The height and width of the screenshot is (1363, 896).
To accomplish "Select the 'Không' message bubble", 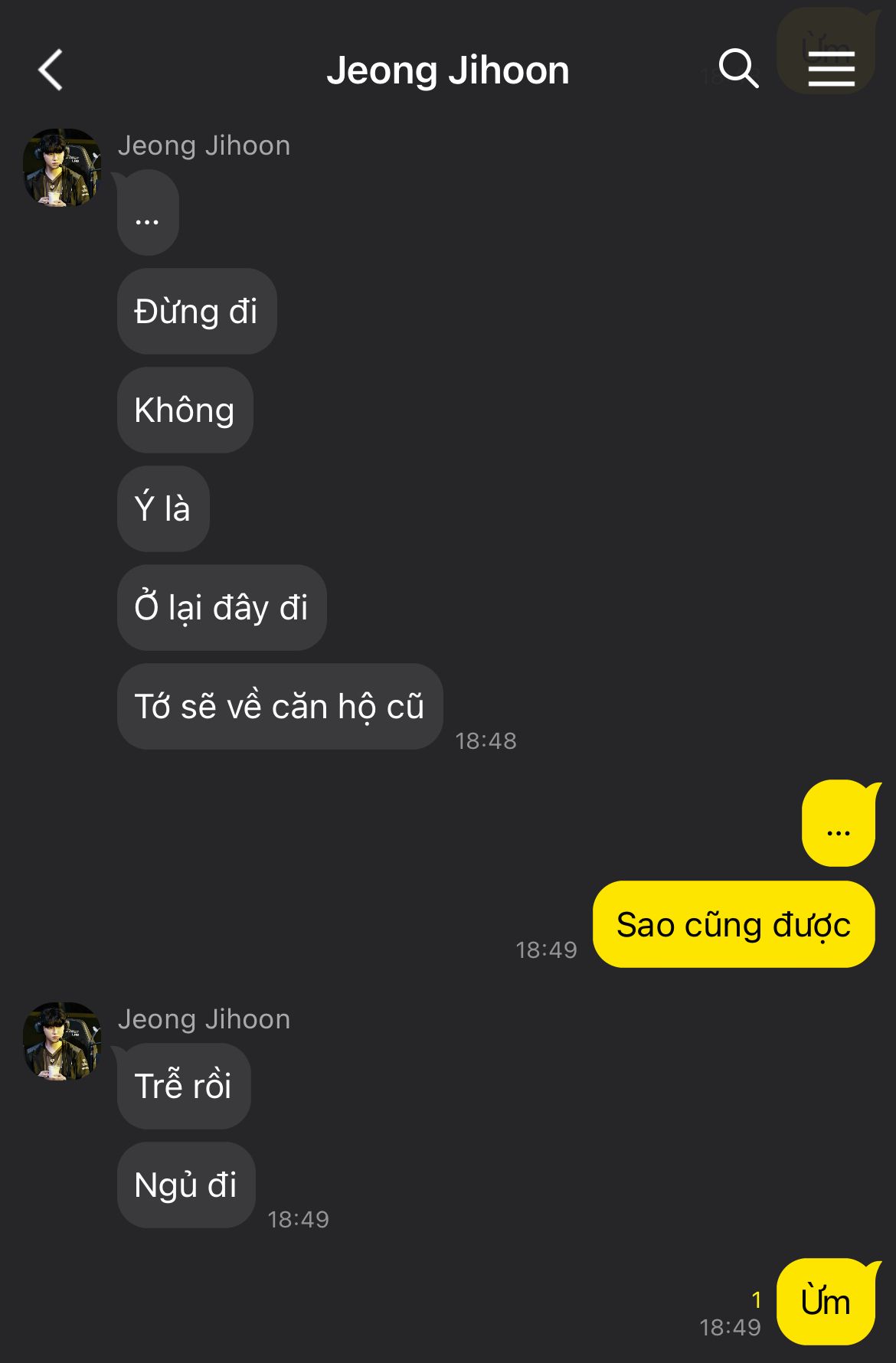I will (x=185, y=410).
